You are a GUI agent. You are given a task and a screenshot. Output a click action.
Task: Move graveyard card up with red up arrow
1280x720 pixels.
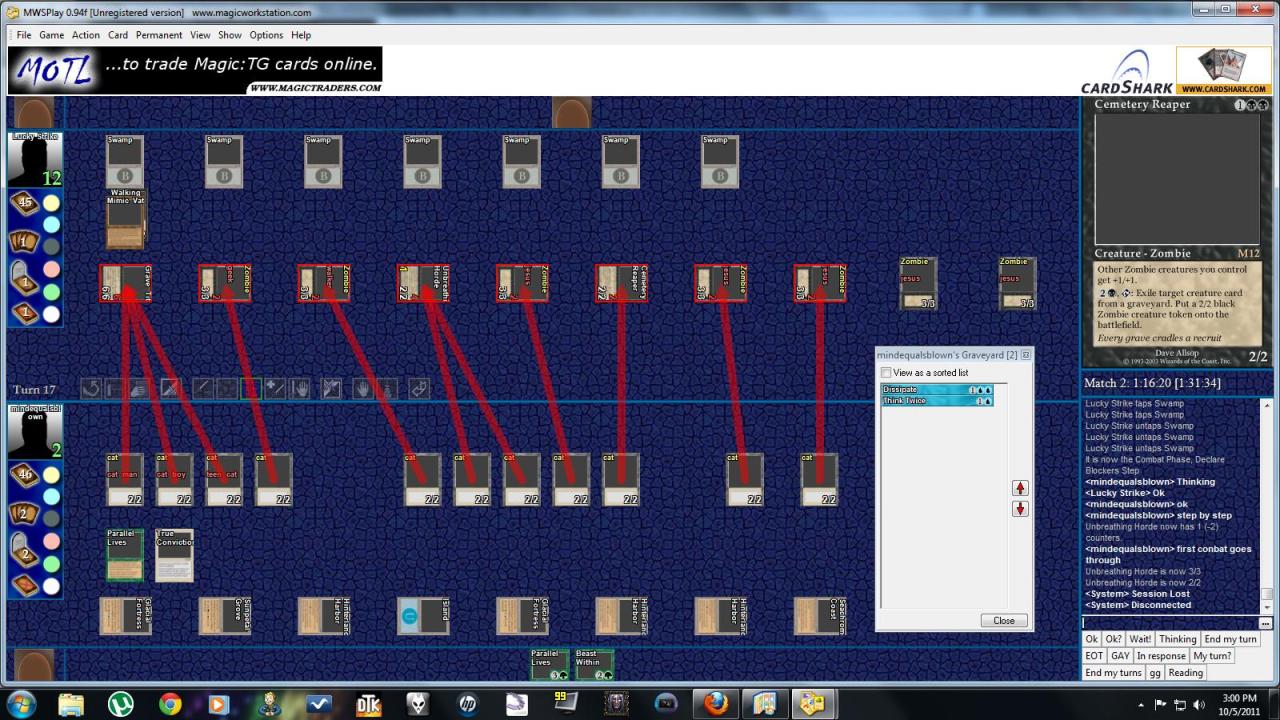point(1020,488)
